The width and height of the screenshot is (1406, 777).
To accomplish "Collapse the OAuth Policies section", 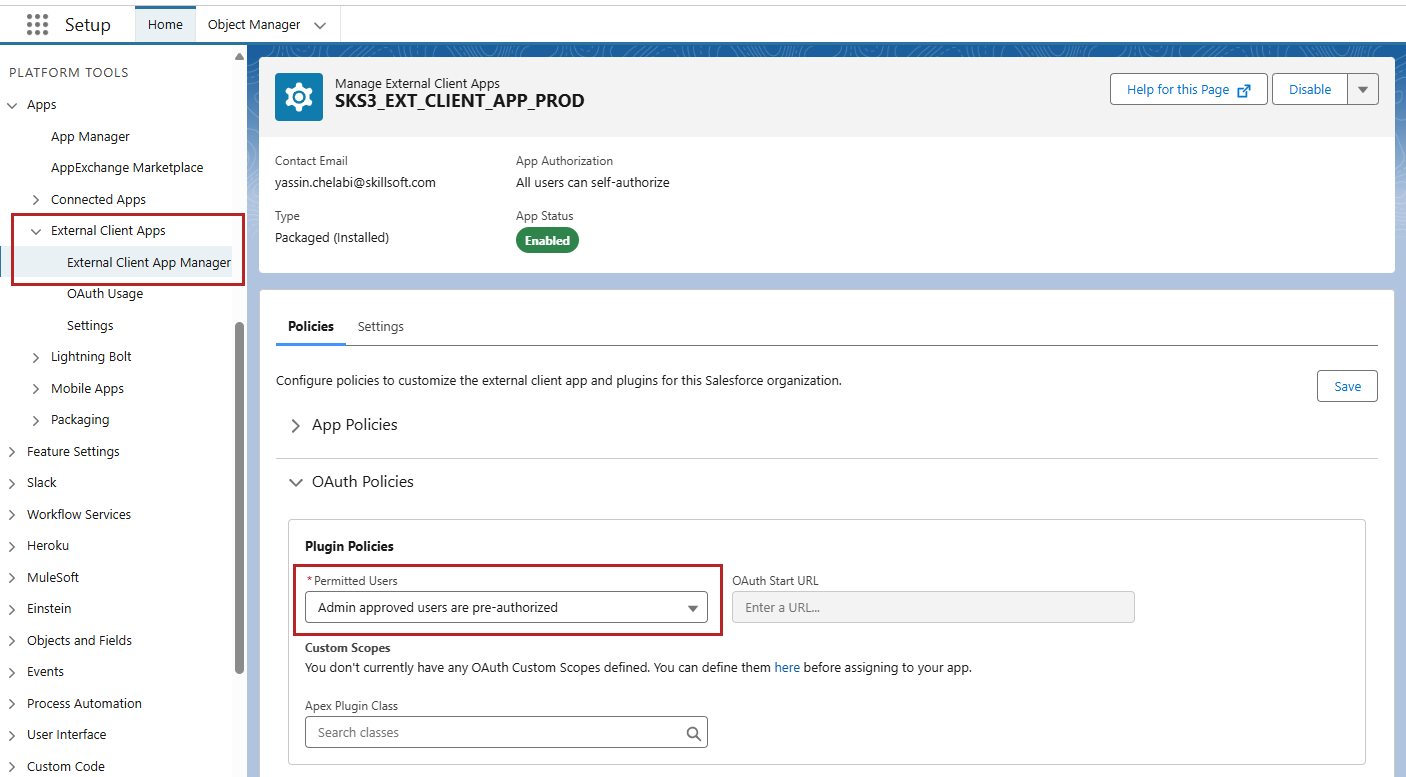I will click(295, 482).
